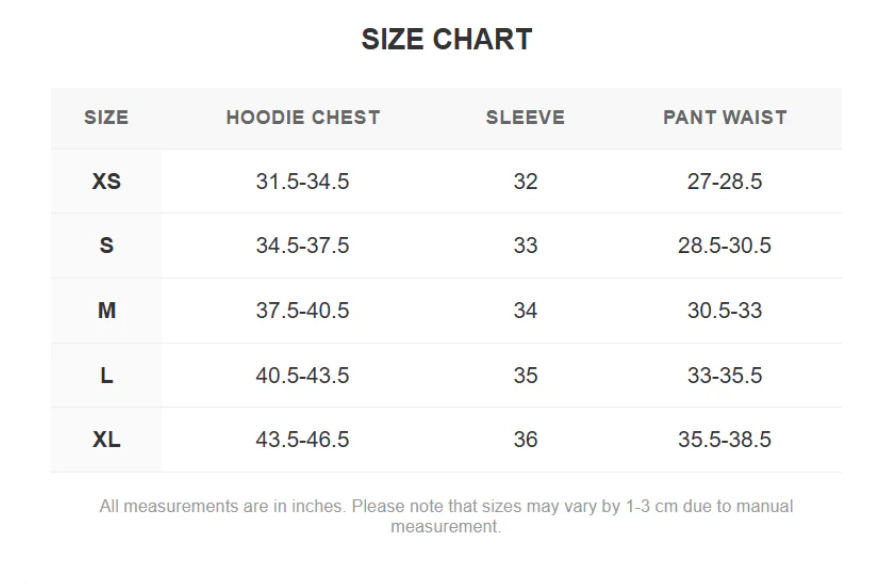Click the 35.5-38.5 pant waist value
This screenshot has height=584, width=894.
tap(724, 440)
